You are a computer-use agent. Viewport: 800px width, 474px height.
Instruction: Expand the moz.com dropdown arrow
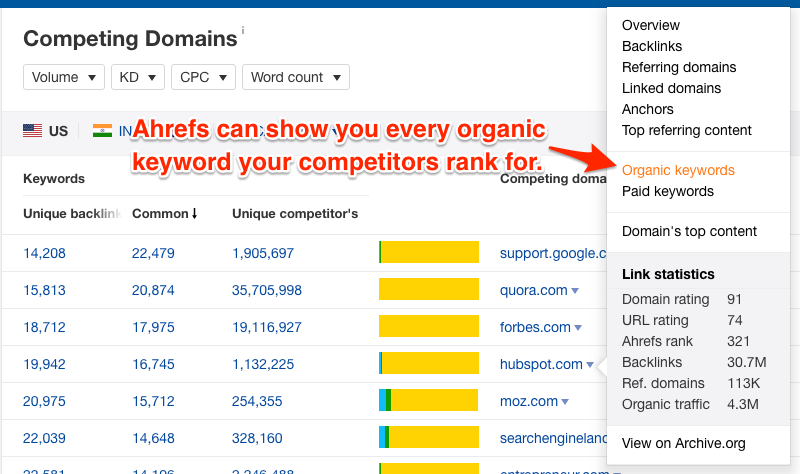pos(565,402)
